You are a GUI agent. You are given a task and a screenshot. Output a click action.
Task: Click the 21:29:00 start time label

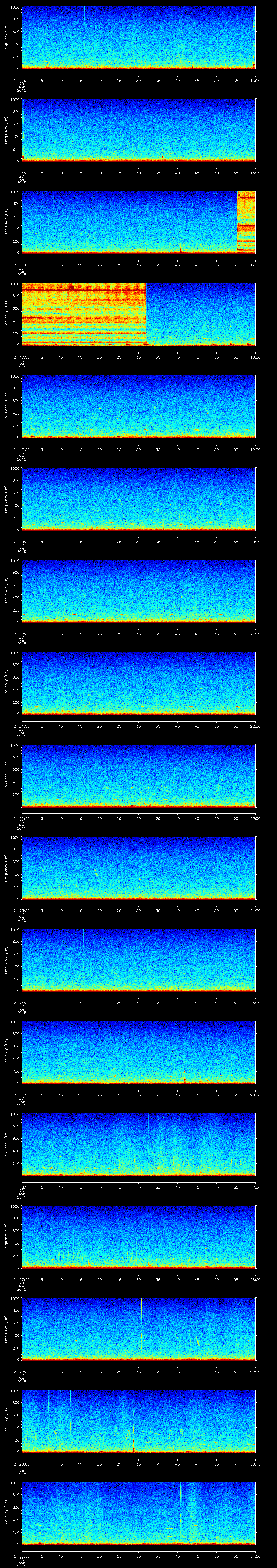point(21,1464)
